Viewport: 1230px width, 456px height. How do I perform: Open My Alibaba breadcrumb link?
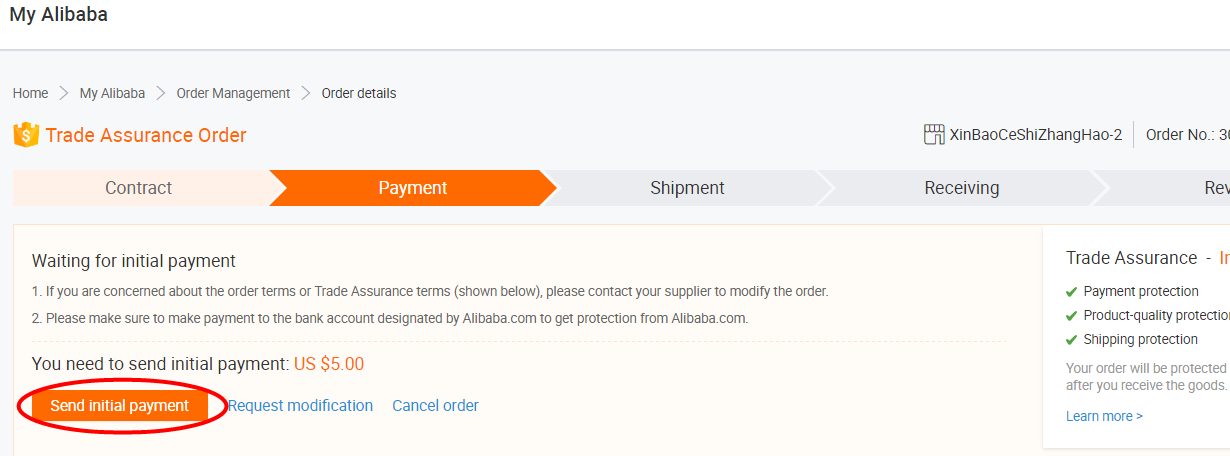click(x=112, y=93)
